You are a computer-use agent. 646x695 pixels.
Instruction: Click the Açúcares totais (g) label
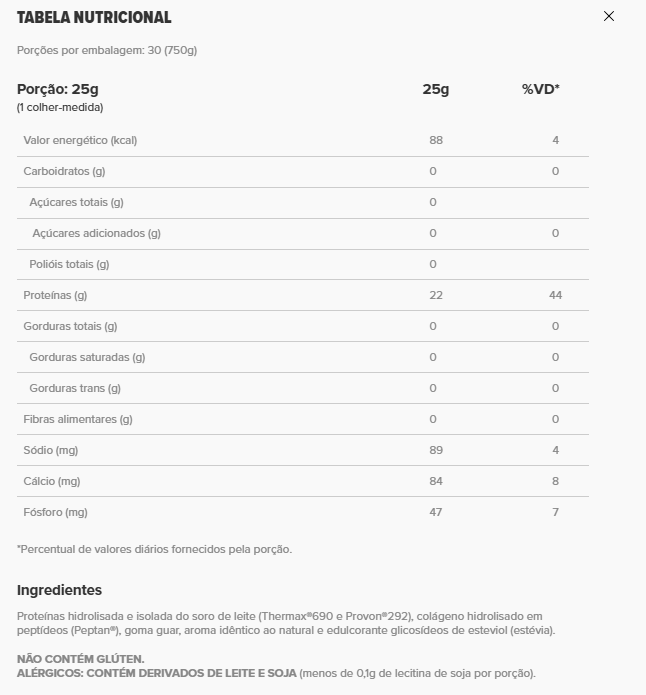pos(76,202)
